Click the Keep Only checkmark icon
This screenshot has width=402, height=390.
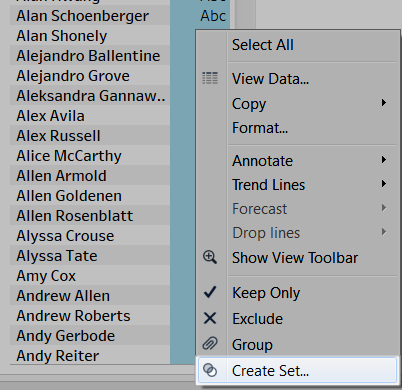[x=210, y=292]
